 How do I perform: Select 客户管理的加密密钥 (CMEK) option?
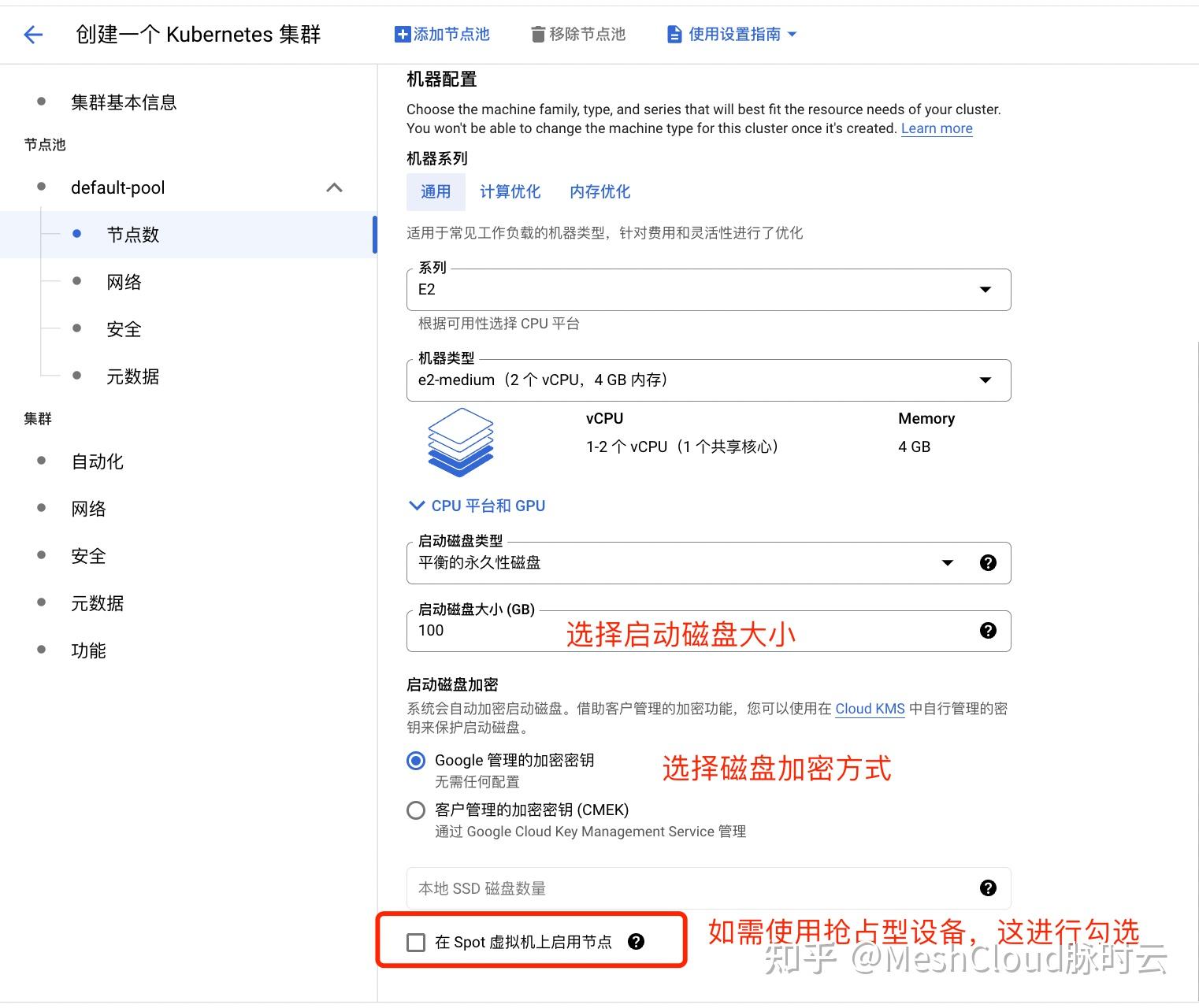click(416, 810)
